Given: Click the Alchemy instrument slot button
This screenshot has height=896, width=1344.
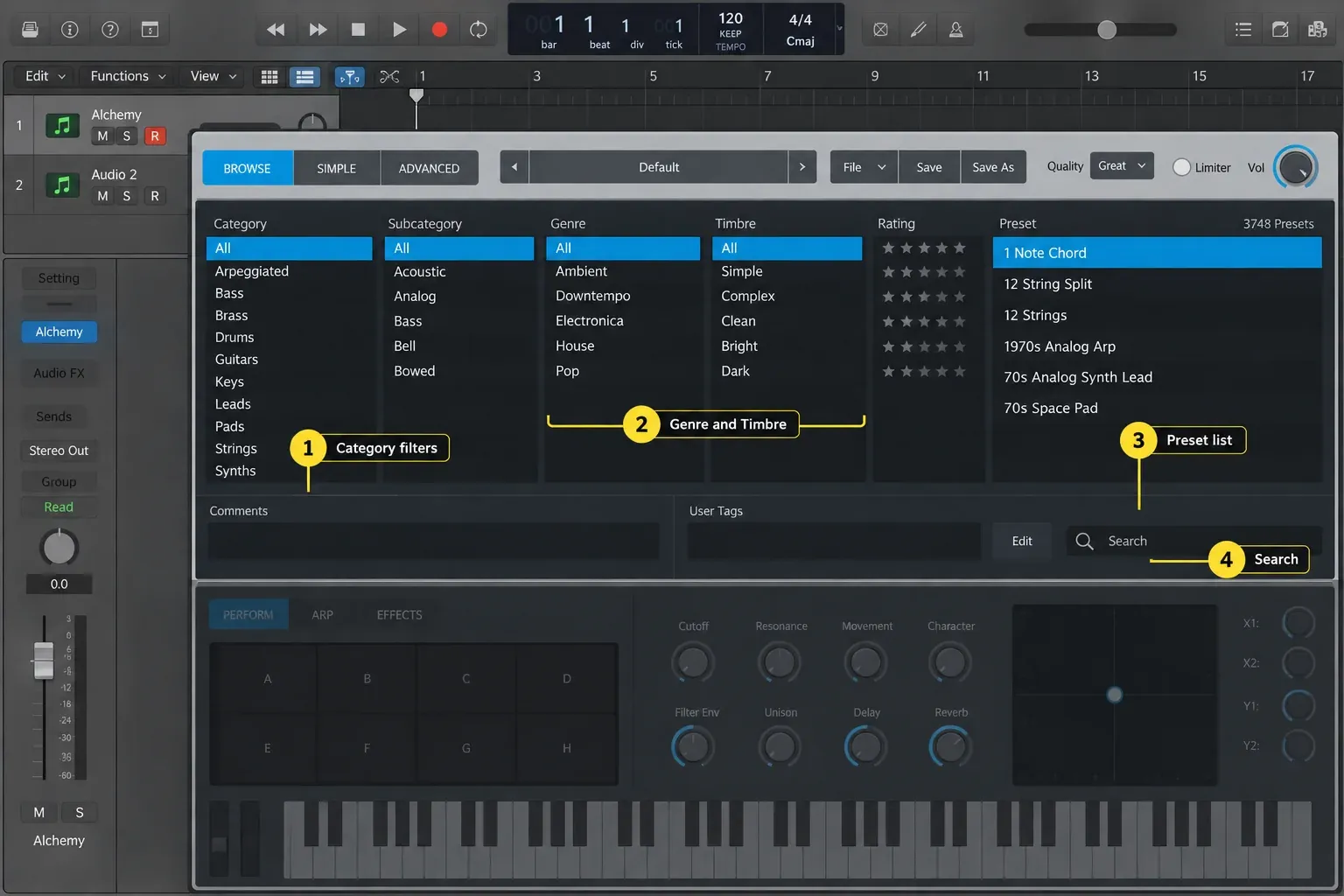Looking at the screenshot, I should point(59,332).
